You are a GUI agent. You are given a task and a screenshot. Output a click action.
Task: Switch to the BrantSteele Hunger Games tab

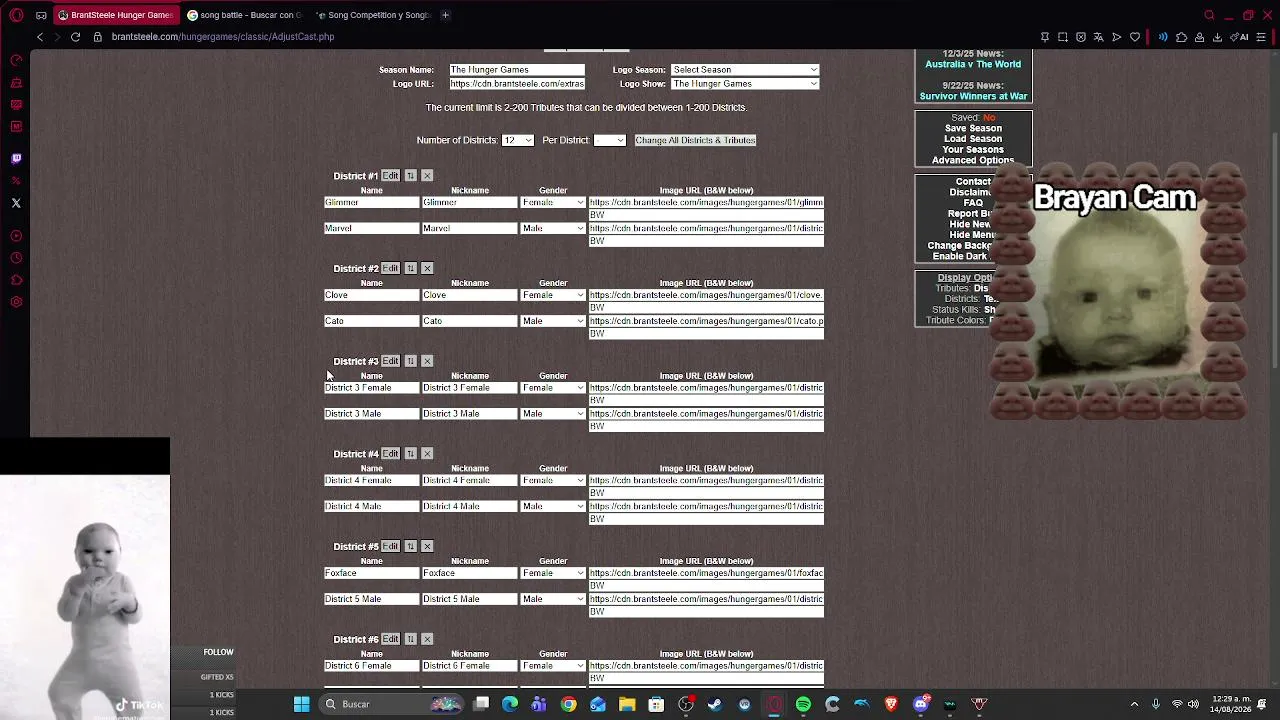click(x=115, y=15)
